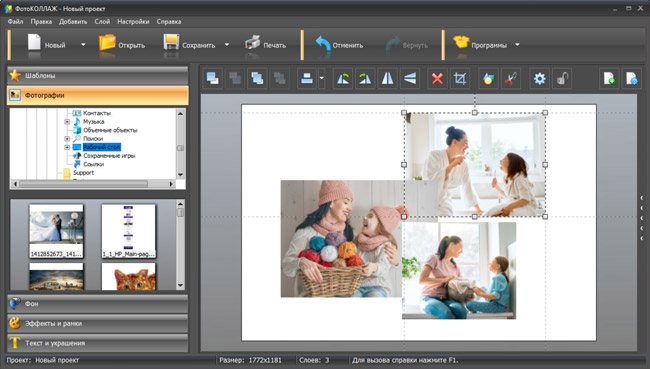Select the orange cat thumbnail
Image resolution: width=650 pixels, height=369 pixels.
[129, 277]
